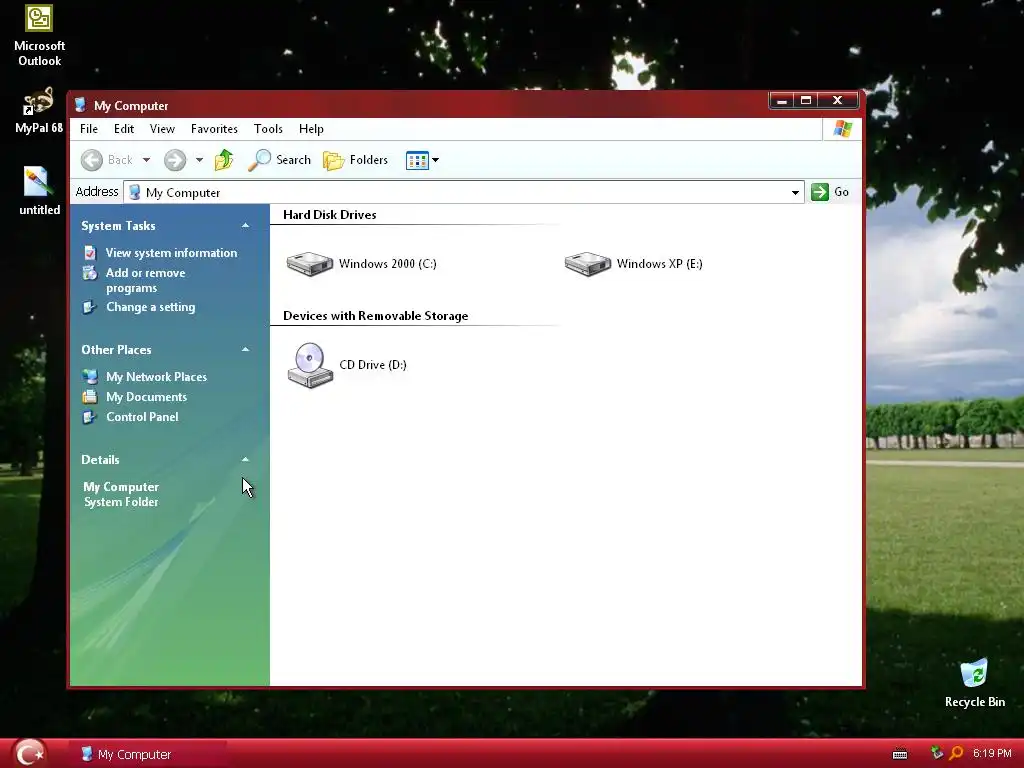This screenshot has width=1024, height=768.
Task: Click the orange magnifier tray icon
Action: (956, 754)
